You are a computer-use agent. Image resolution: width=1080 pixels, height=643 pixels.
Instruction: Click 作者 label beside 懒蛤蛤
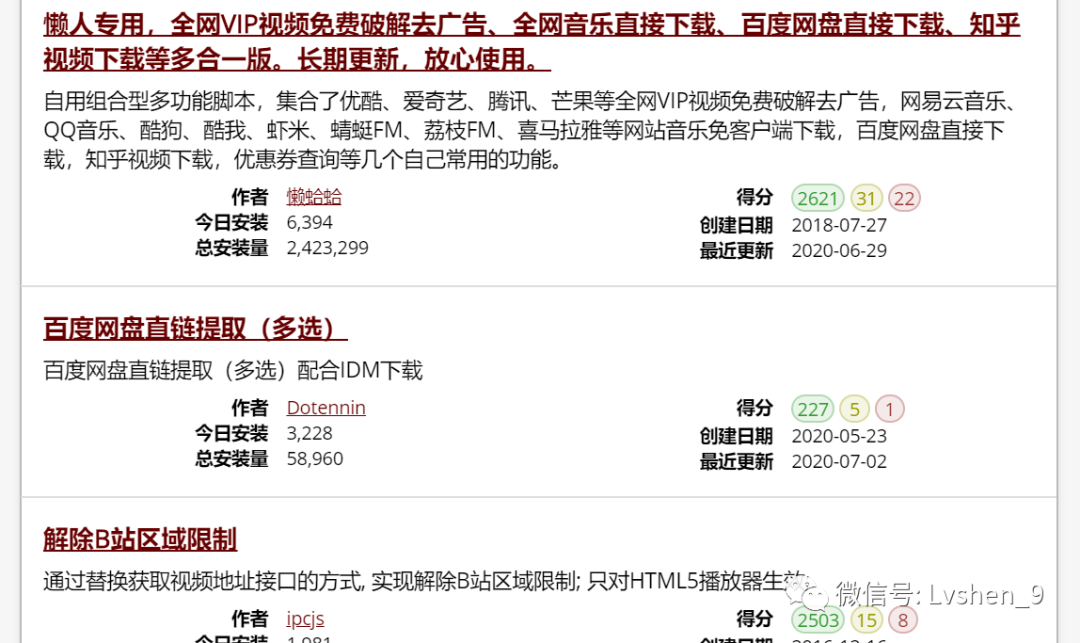click(249, 197)
